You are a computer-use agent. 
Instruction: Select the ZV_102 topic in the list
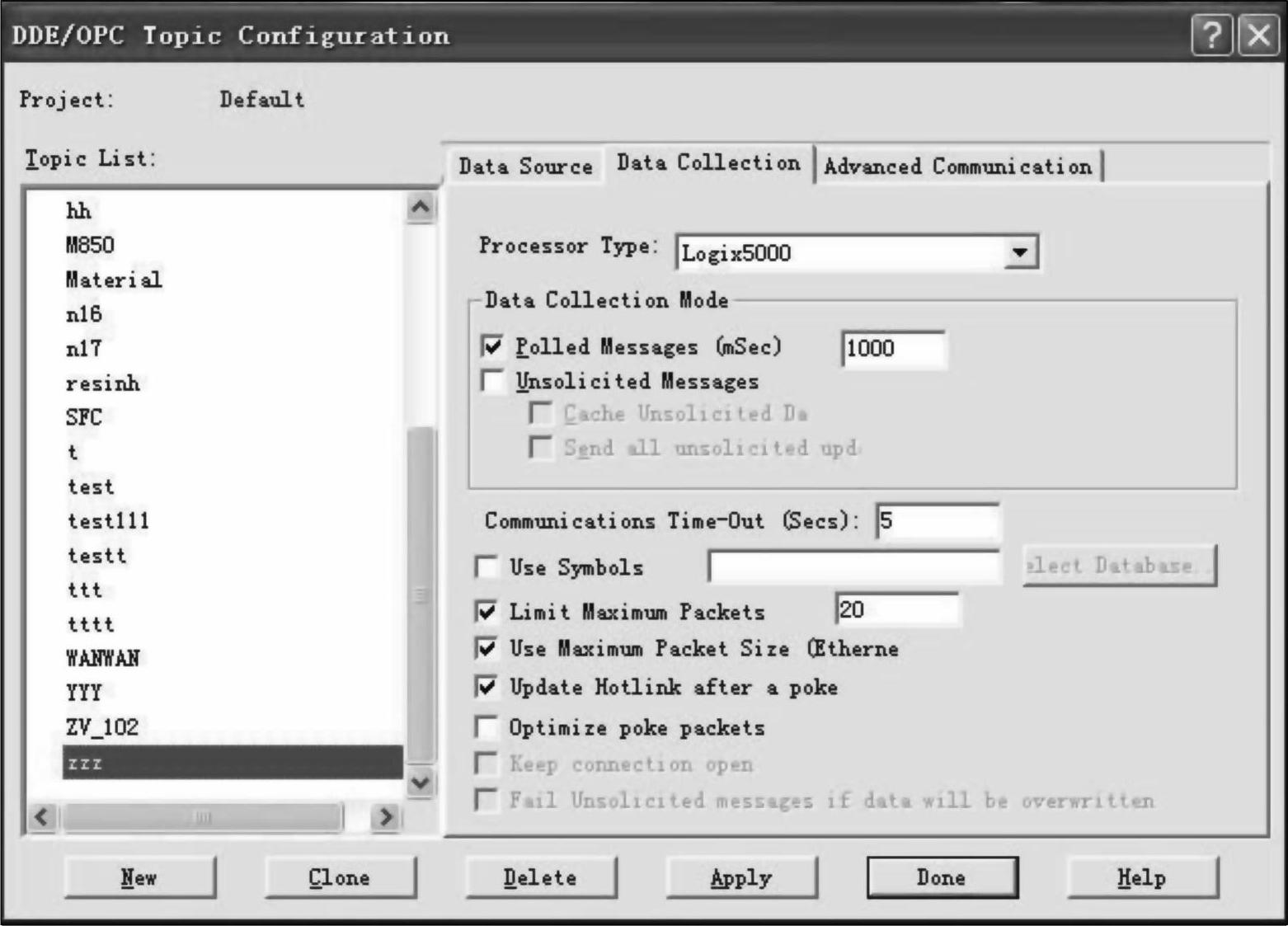coord(102,727)
